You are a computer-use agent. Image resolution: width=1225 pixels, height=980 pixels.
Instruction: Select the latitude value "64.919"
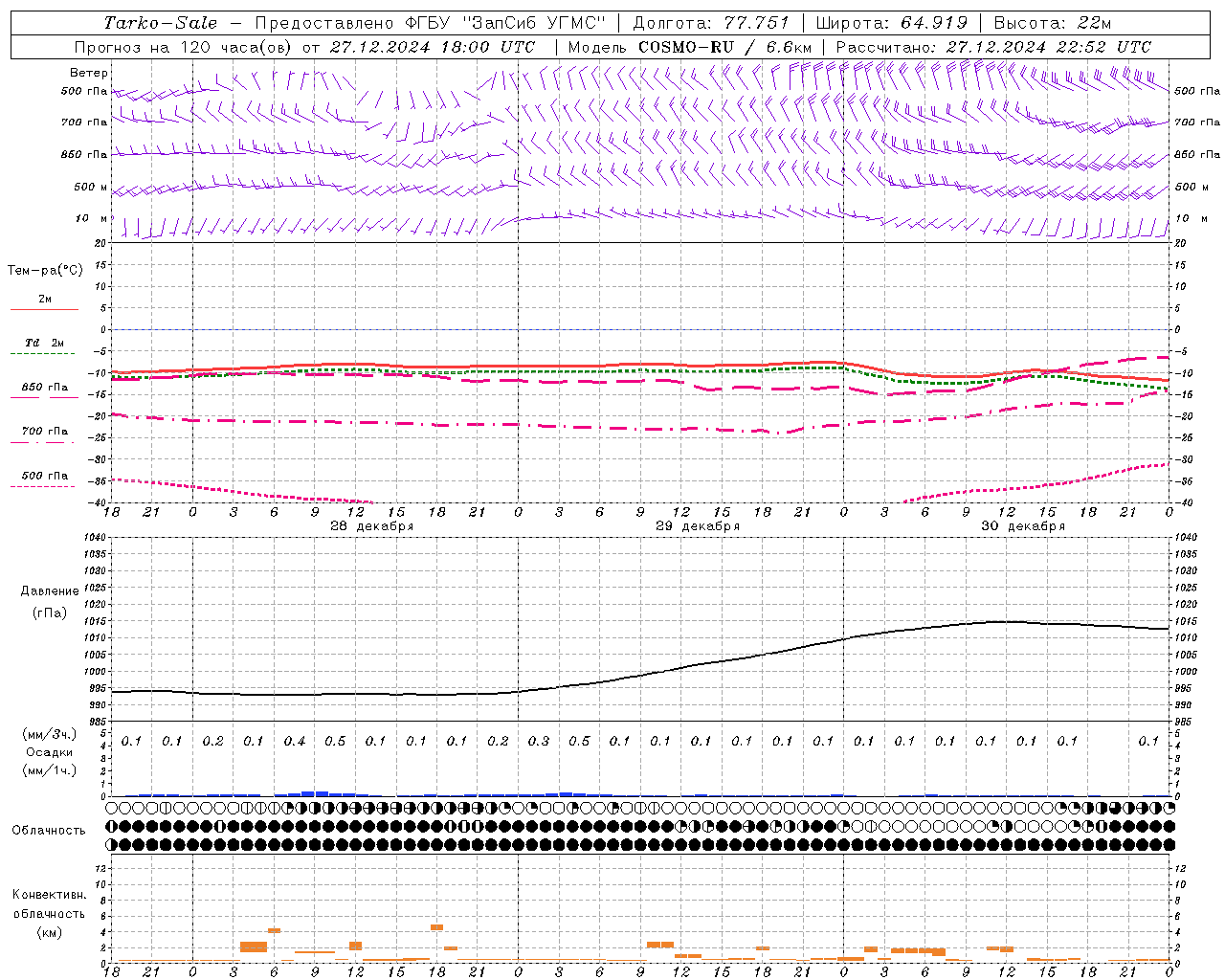pos(934,23)
